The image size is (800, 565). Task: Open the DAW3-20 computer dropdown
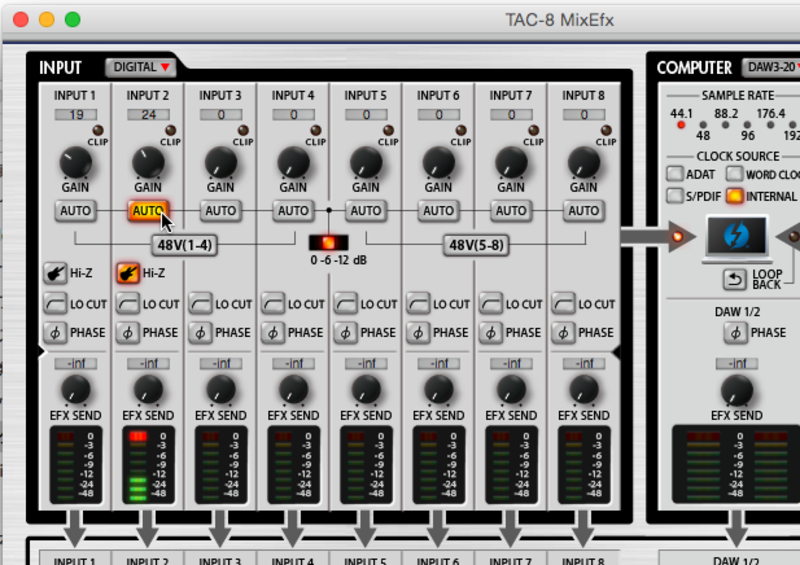[771, 67]
